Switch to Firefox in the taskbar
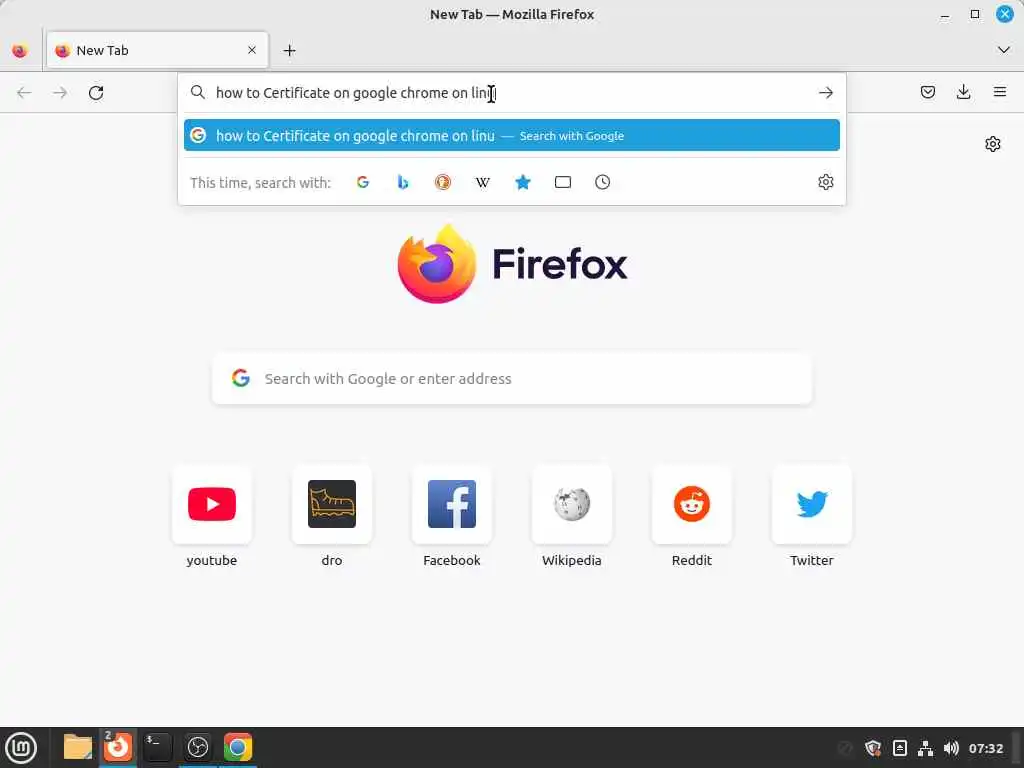 click(118, 747)
